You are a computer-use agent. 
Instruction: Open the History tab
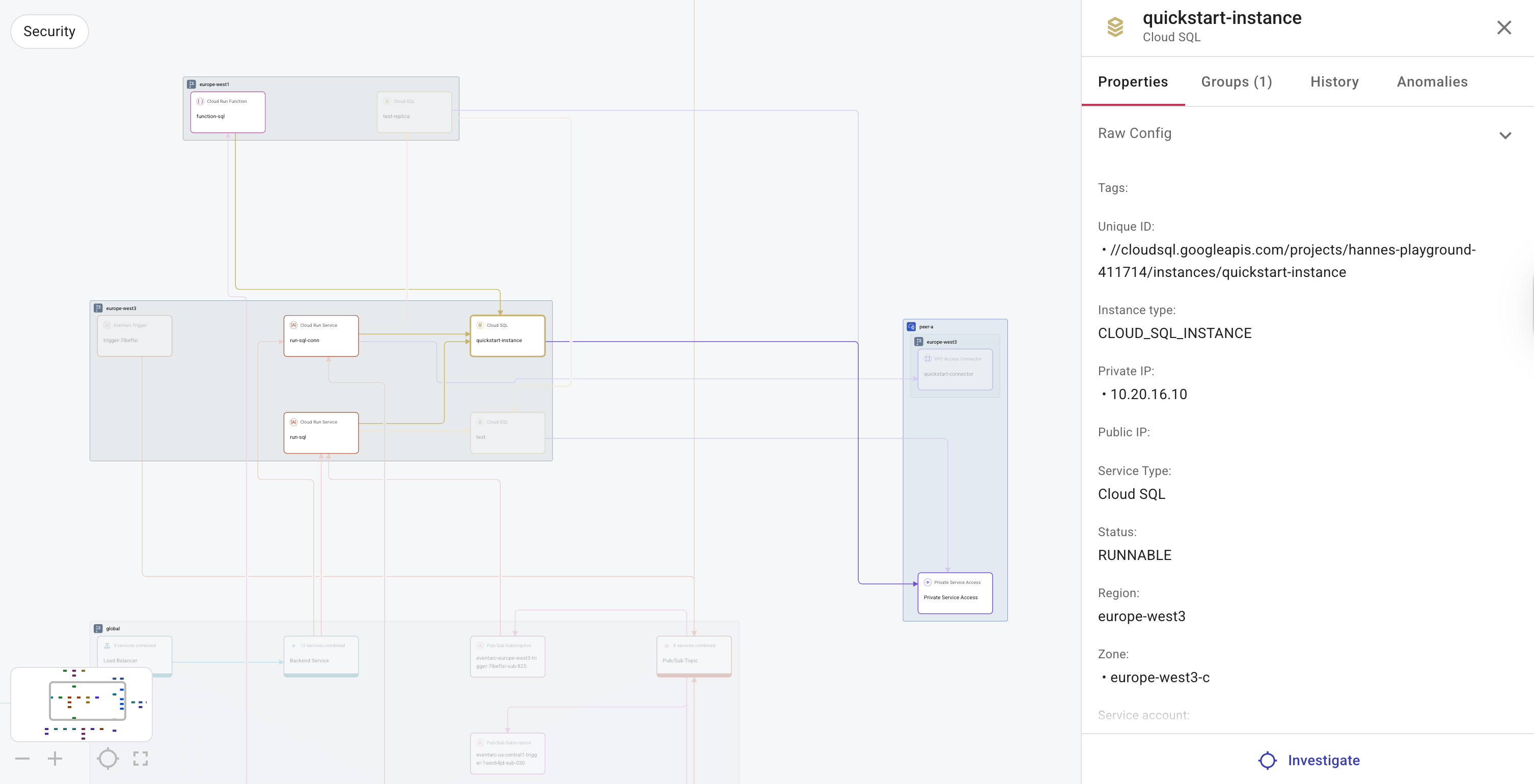(x=1334, y=81)
